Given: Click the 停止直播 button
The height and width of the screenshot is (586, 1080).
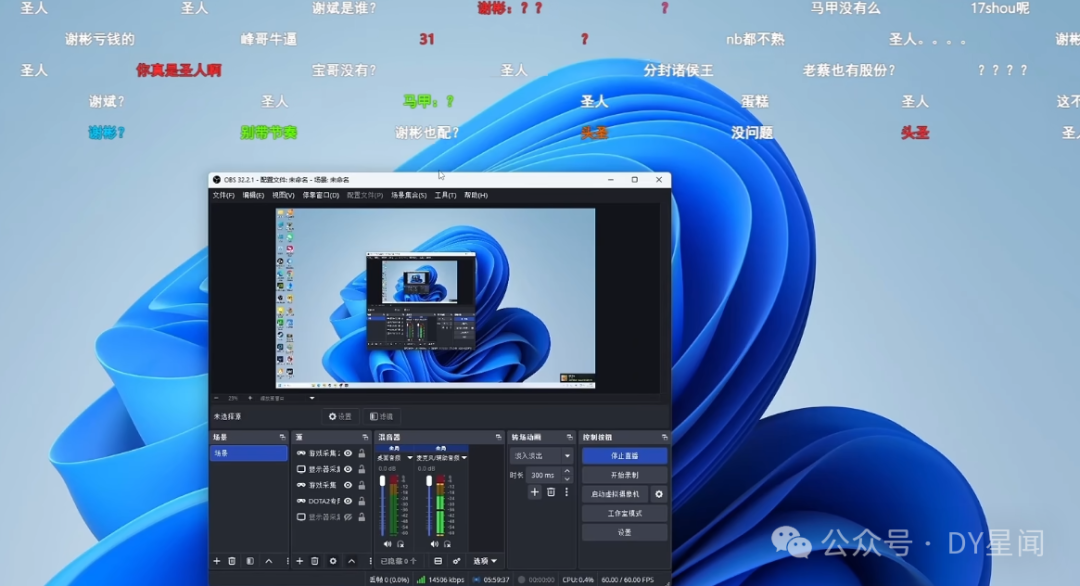Looking at the screenshot, I should click(625, 456).
